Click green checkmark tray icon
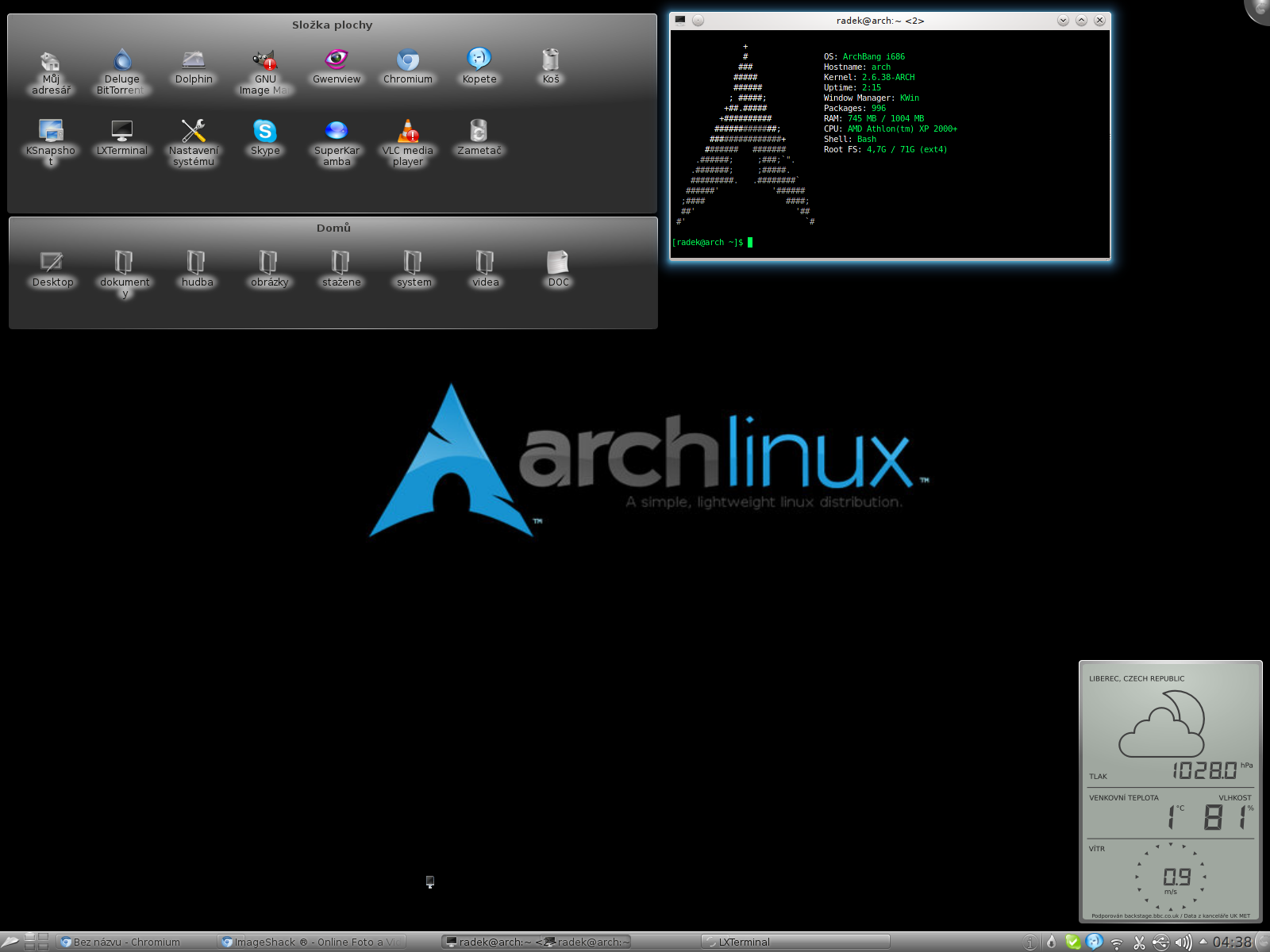The height and width of the screenshot is (952, 1270). click(1073, 942)
